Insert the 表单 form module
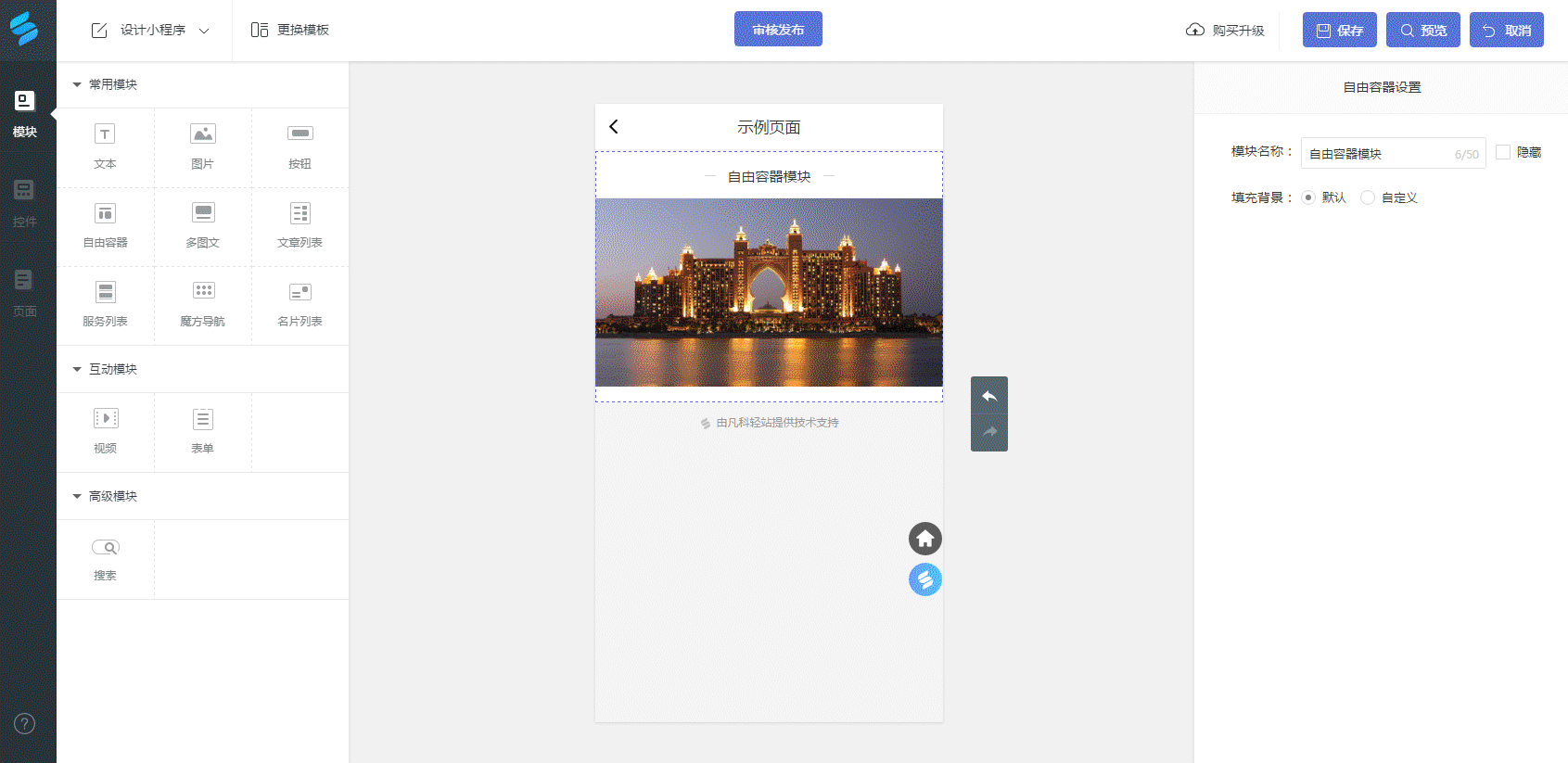Screen dimensions: 1568x763 pyautogui.click(x=202, y=432)
